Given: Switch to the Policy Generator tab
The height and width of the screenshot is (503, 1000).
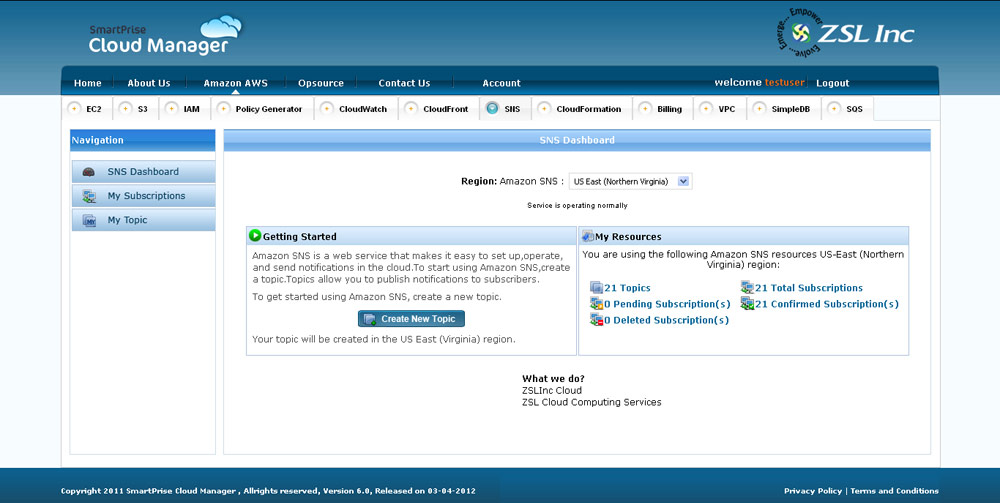Looking at the screenshot, I should coord(262,109).
